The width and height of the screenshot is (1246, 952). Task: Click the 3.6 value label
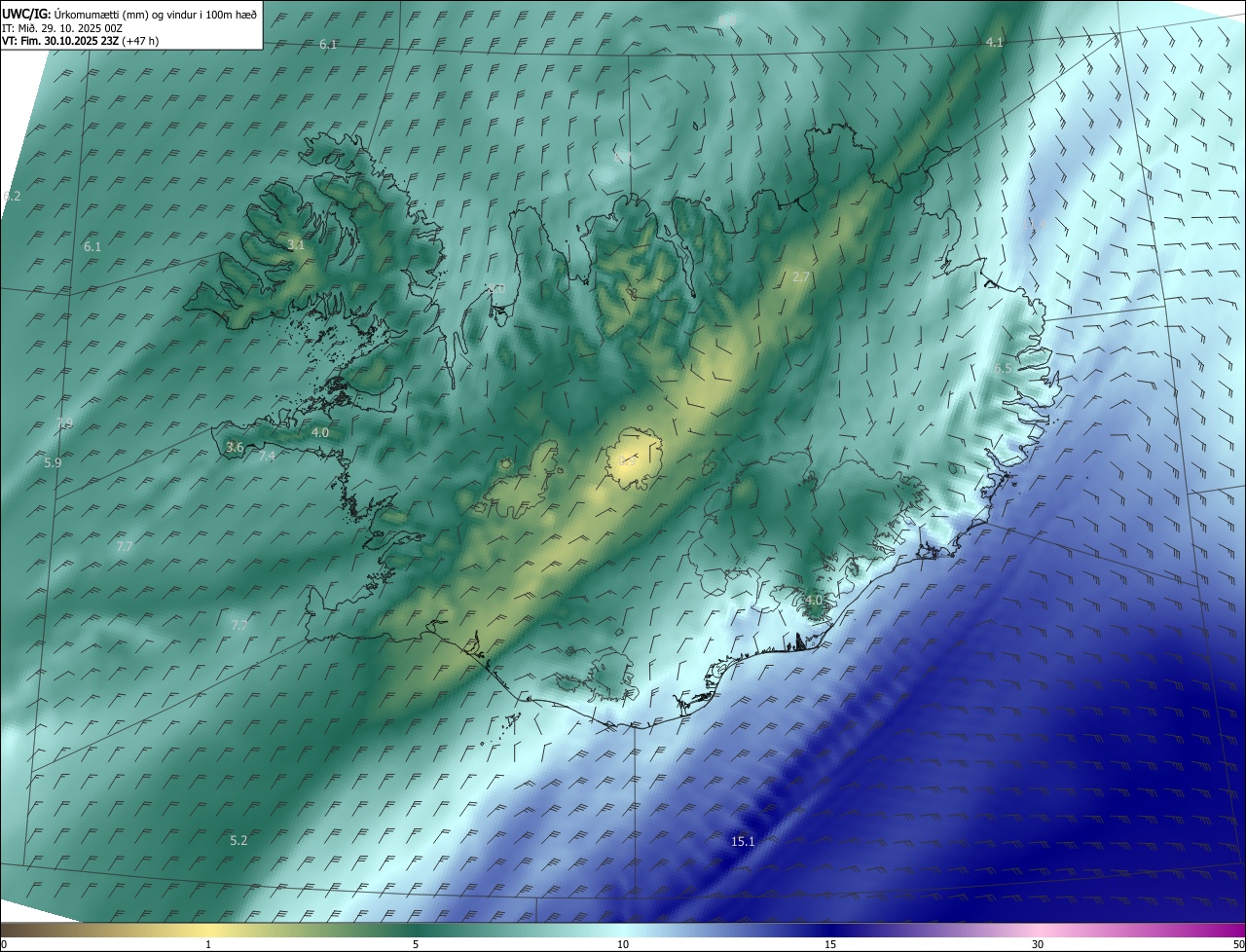[235, 448]
